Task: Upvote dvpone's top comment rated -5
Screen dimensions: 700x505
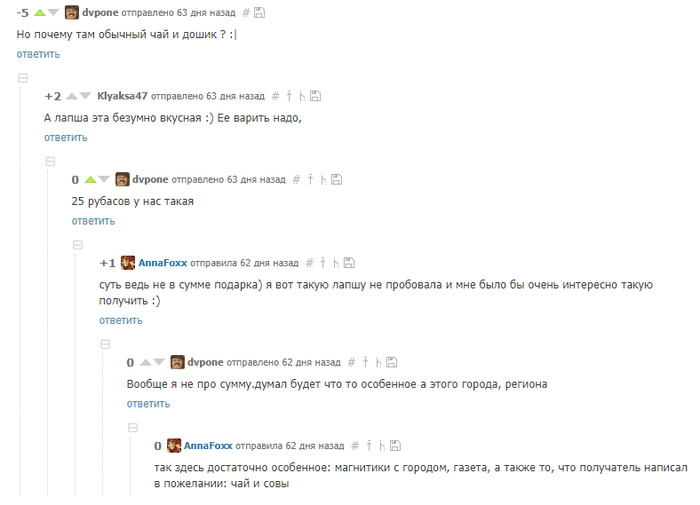Action: pyautogui.click(x=40, y=13)
